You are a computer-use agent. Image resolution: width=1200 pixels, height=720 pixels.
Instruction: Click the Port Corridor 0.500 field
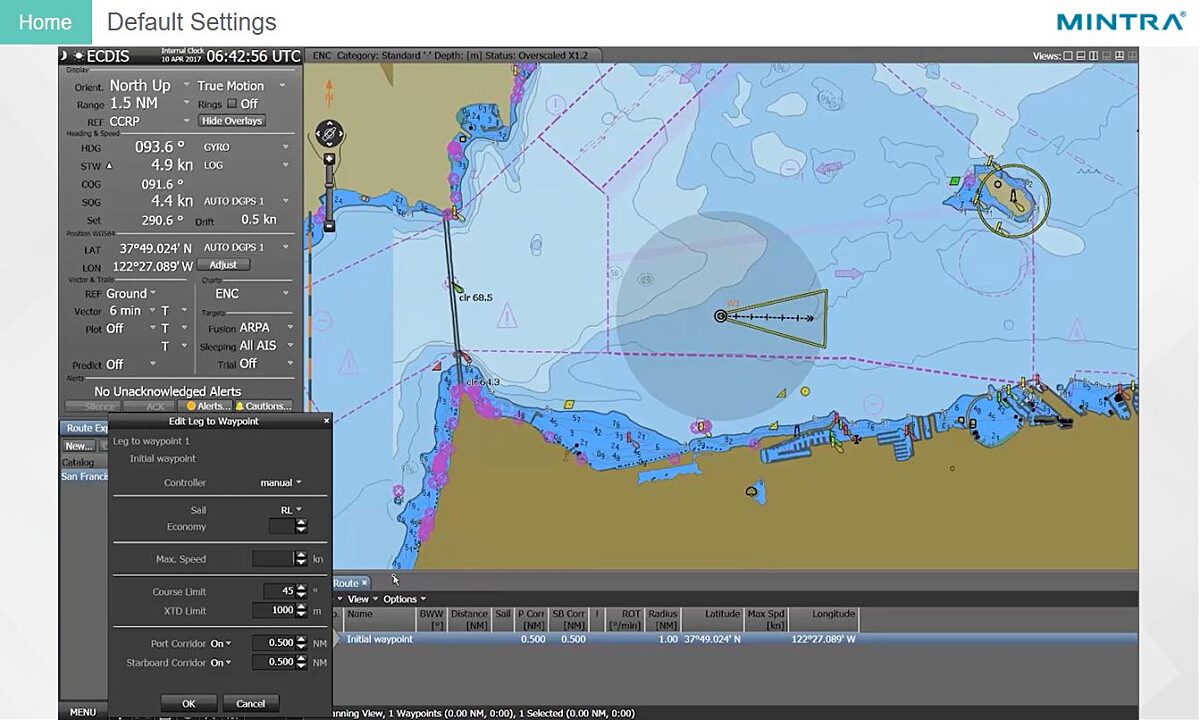coord(274,643)
